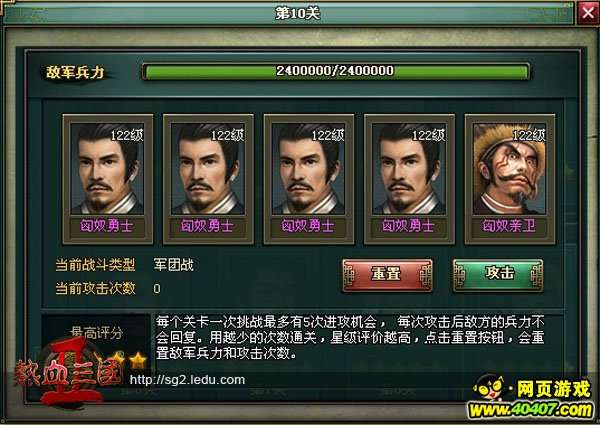Select the fourth 匈奴勇士 portrait card
This screenshot has height=425, width=600.
point(409,179)
